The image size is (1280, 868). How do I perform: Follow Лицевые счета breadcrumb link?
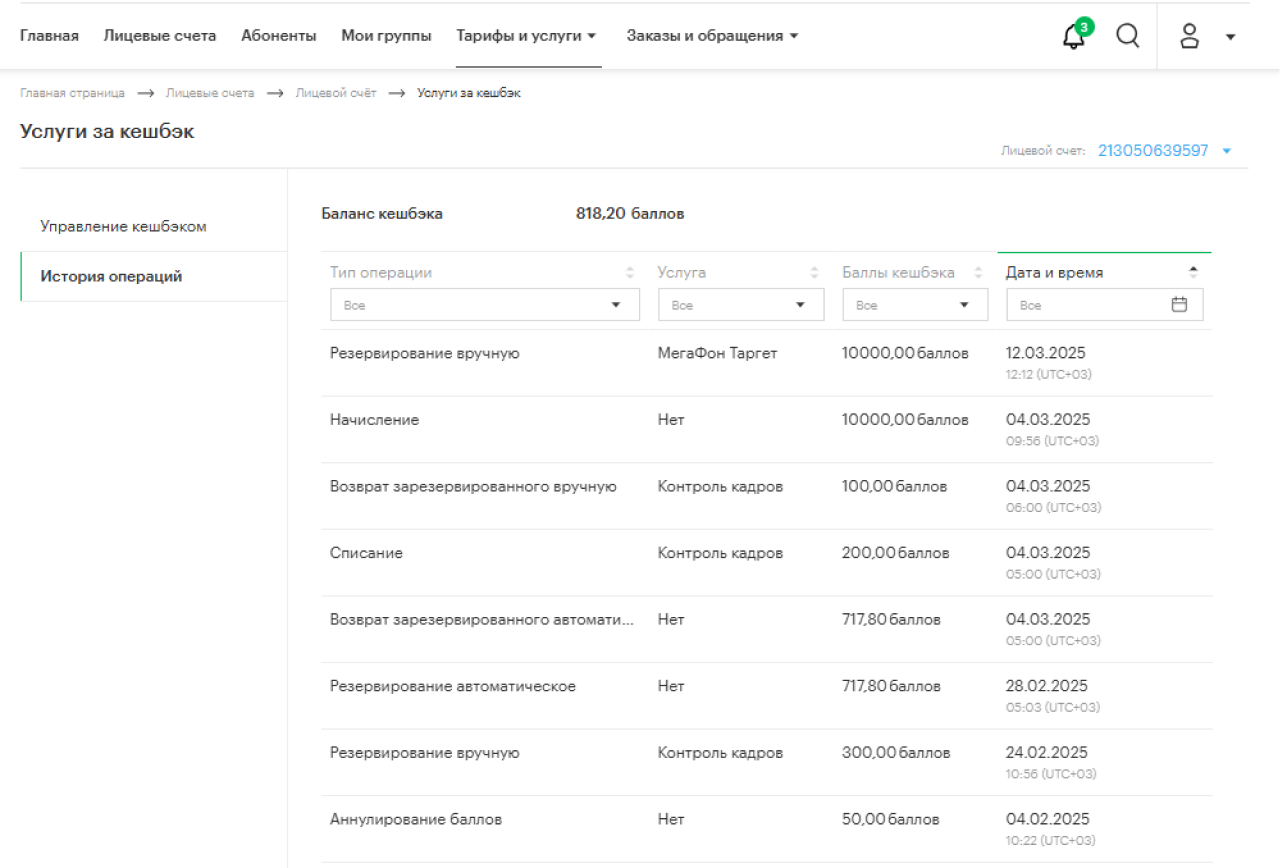(210, 93)
